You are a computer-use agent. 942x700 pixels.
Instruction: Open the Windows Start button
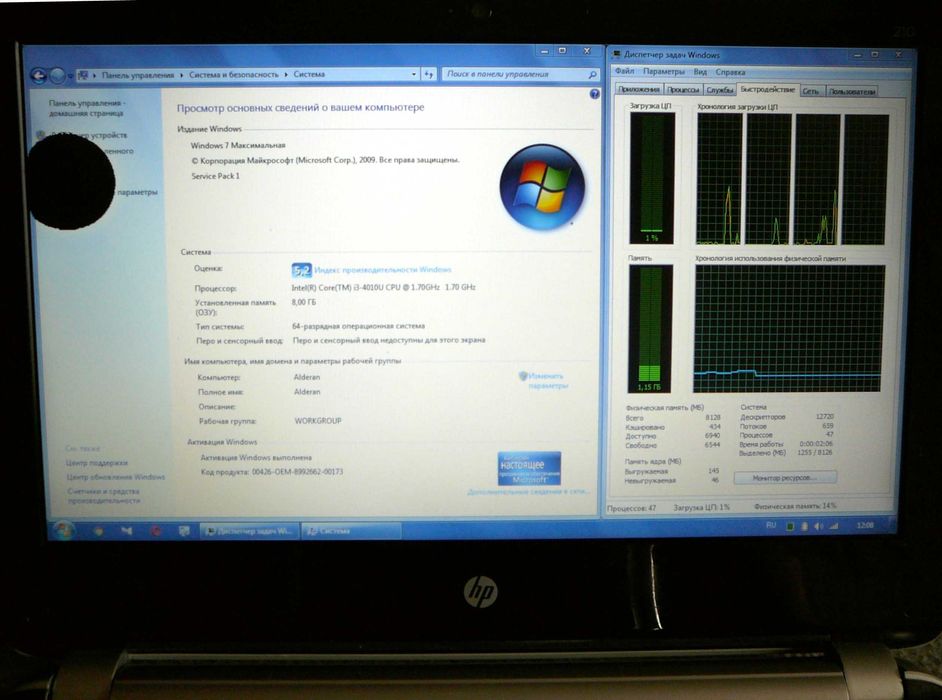[x=63, y=530]
